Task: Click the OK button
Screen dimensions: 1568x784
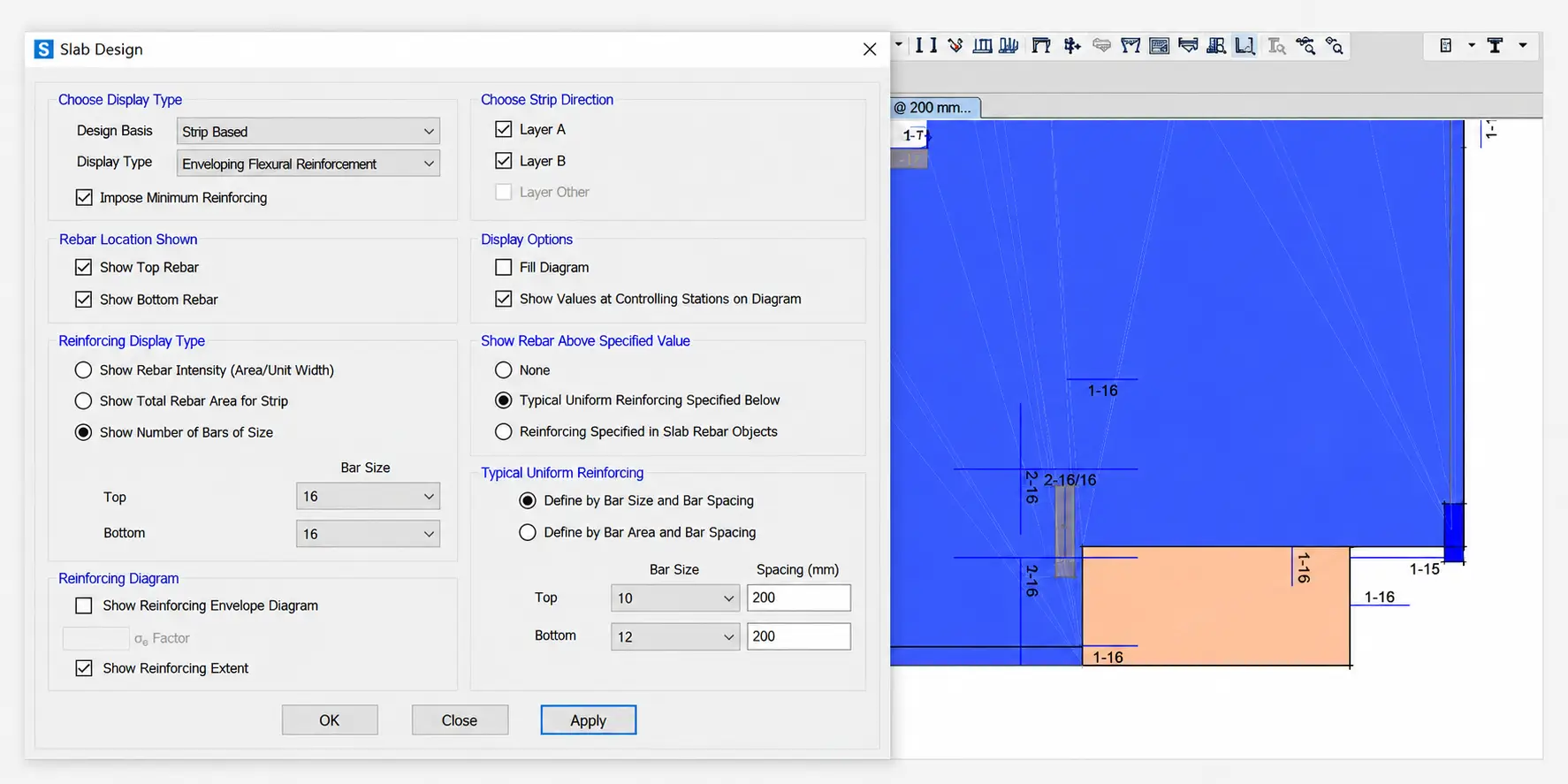Action: 330,720
